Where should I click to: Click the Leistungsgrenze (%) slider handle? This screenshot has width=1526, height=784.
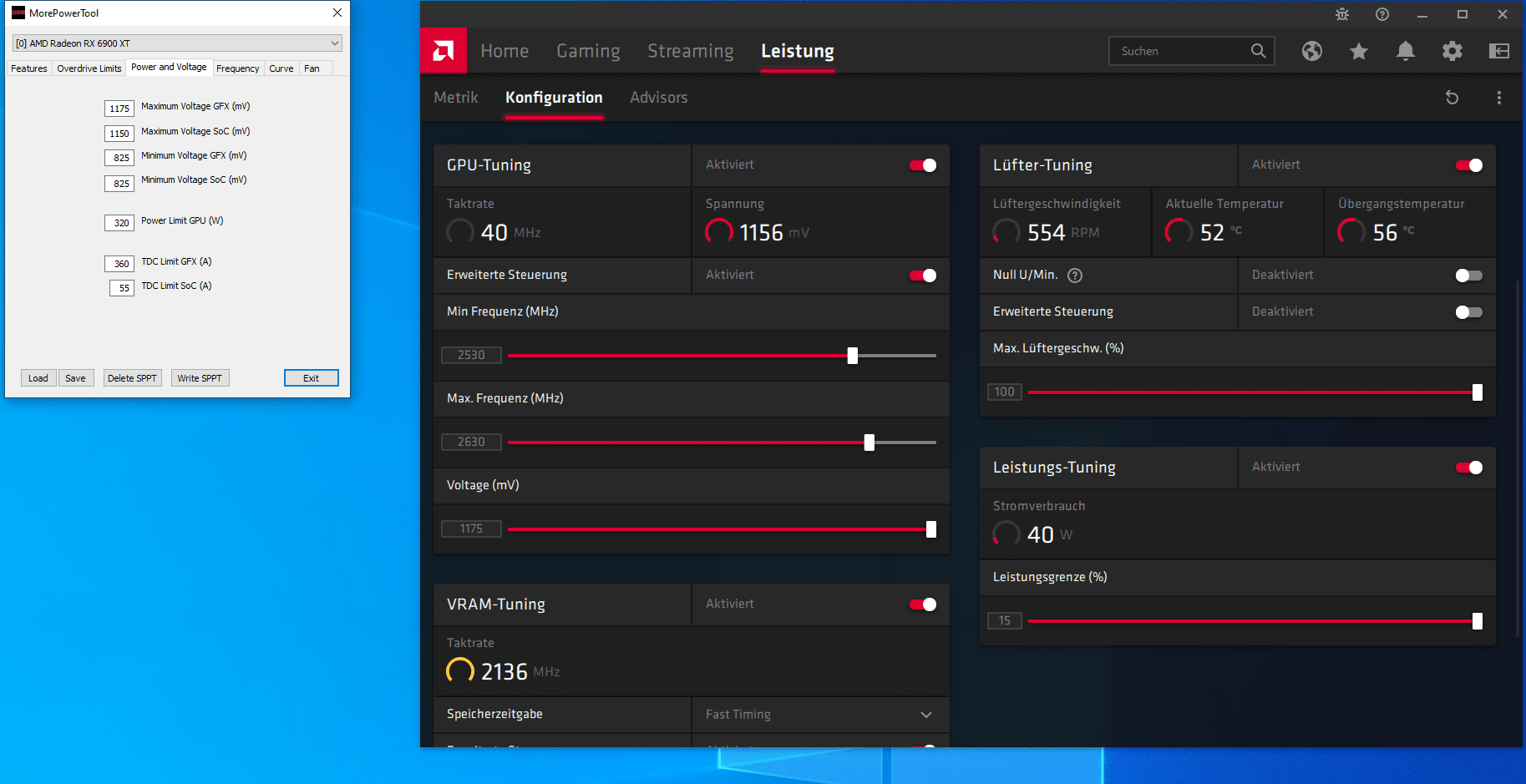(1478, 621)
